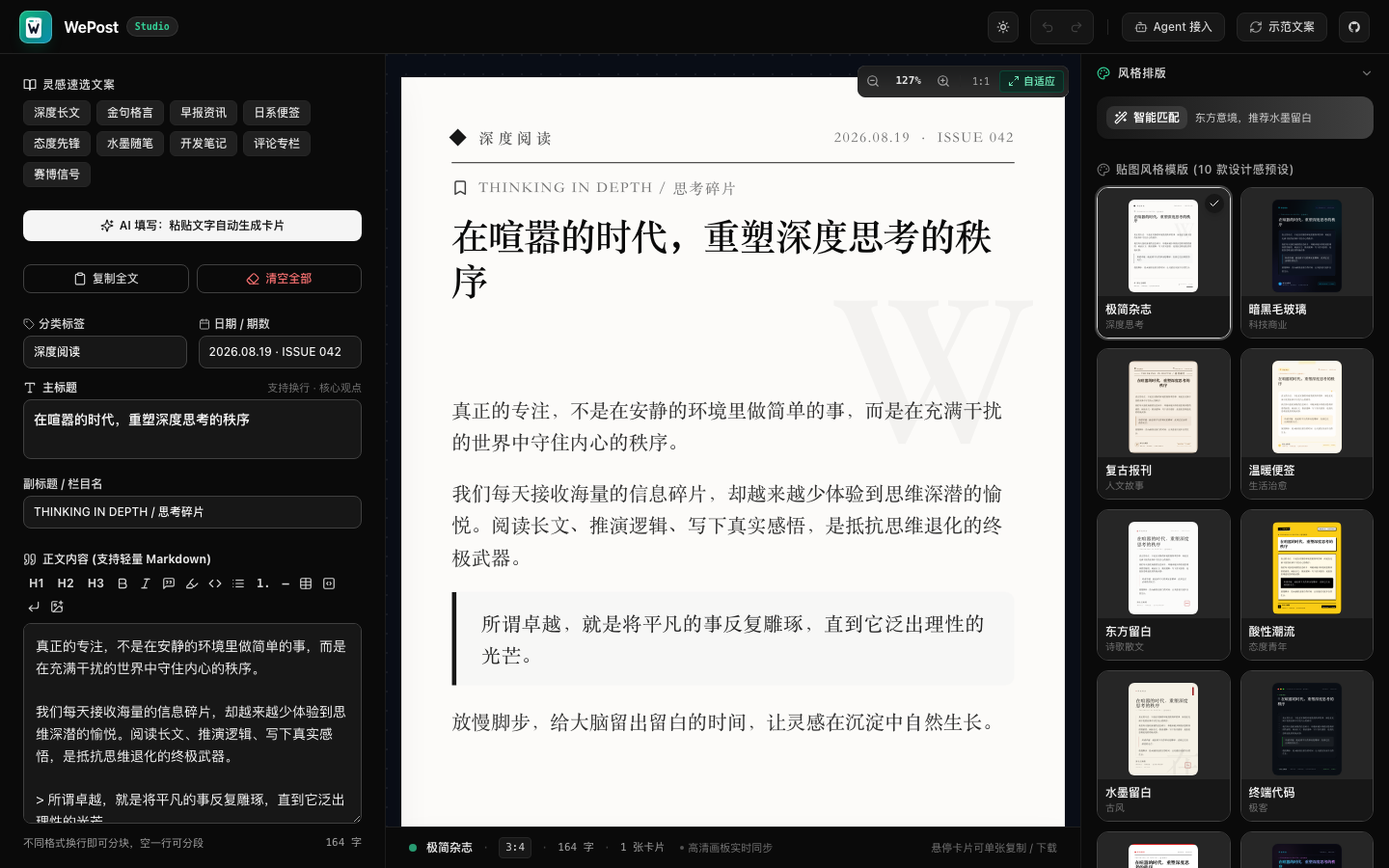The height and width of the screenshot is (868, 1389).
Task: Load the 示范文案 sample copy
Action: (x=1282, y=27)
